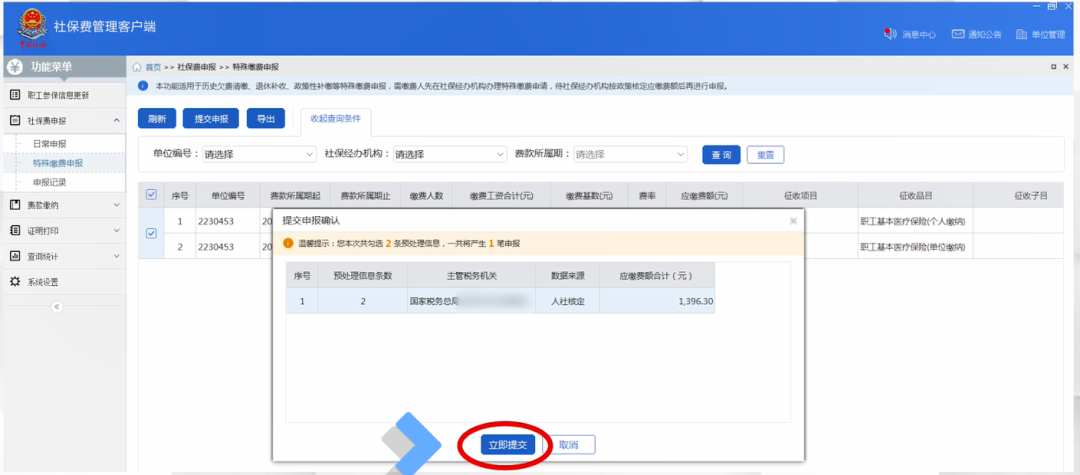Image resolution: width=1080 pixels, height=475 pixels.
Task: Click the 查询 button
Action: pyautogui.click(x=721, y=155)
